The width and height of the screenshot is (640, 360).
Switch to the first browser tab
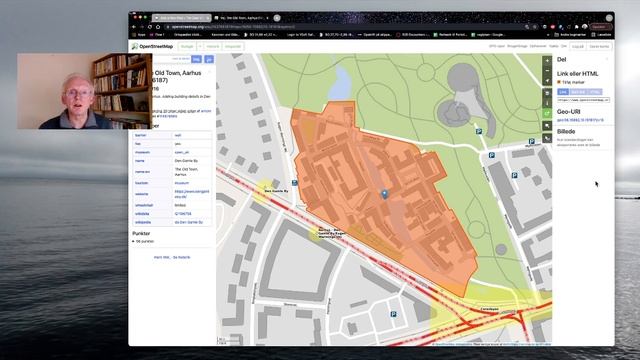181,18
